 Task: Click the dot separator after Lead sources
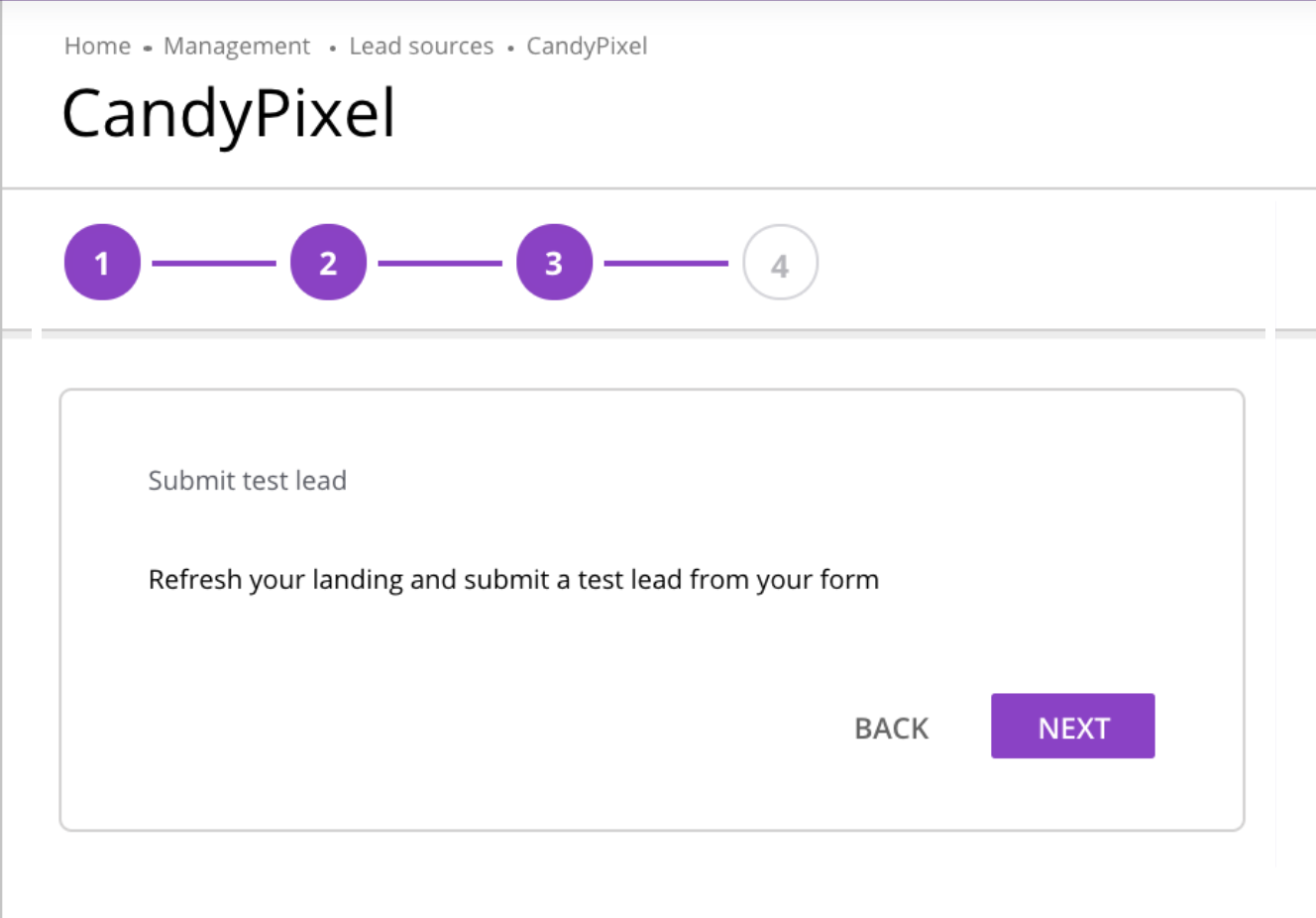pos(510,48)
